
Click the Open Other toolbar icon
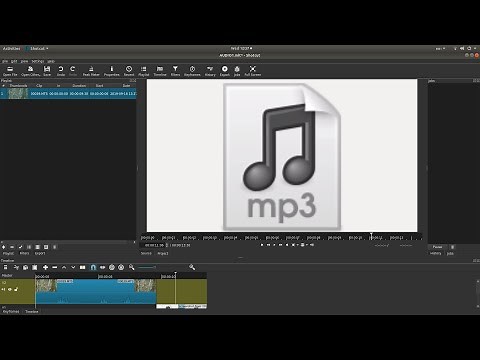coord(30,71)
